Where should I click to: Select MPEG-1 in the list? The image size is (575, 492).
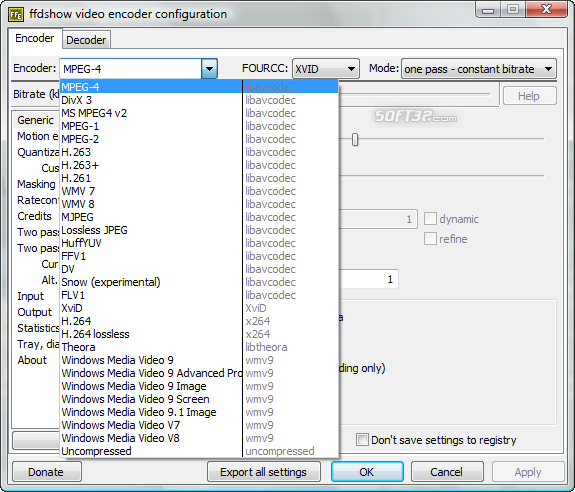click(198, 126)
